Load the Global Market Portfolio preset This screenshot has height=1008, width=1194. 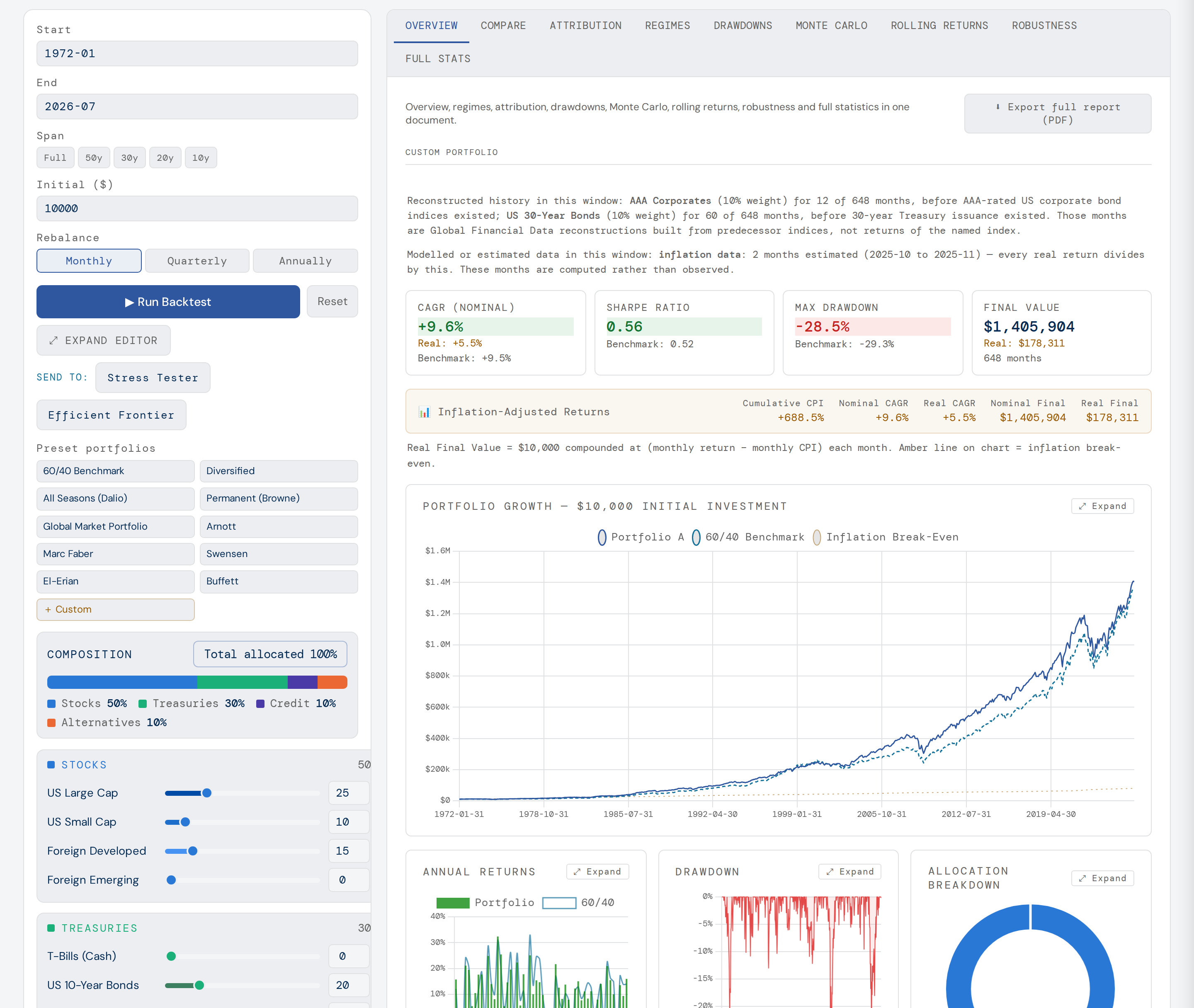pos(115,526)
